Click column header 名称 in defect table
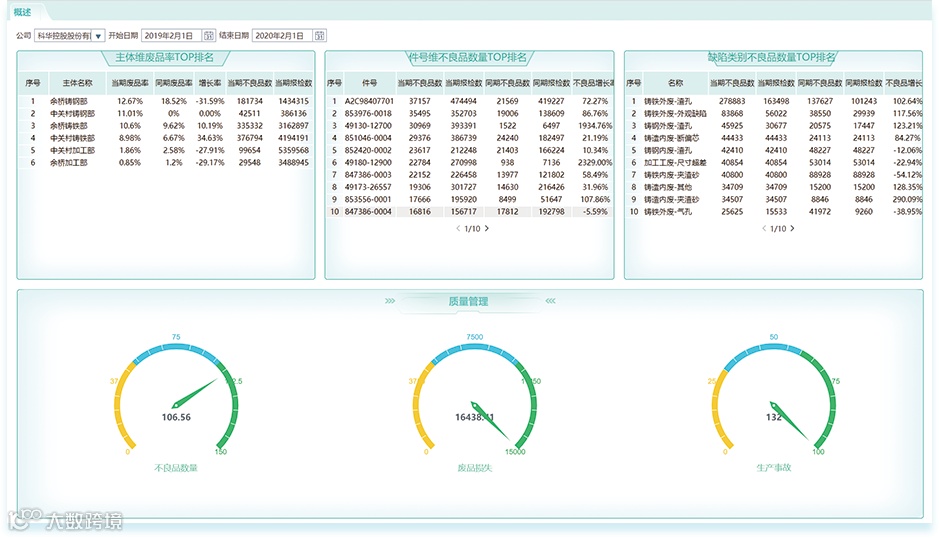Viewport: 939px width, 538px height. click(675, 83)
